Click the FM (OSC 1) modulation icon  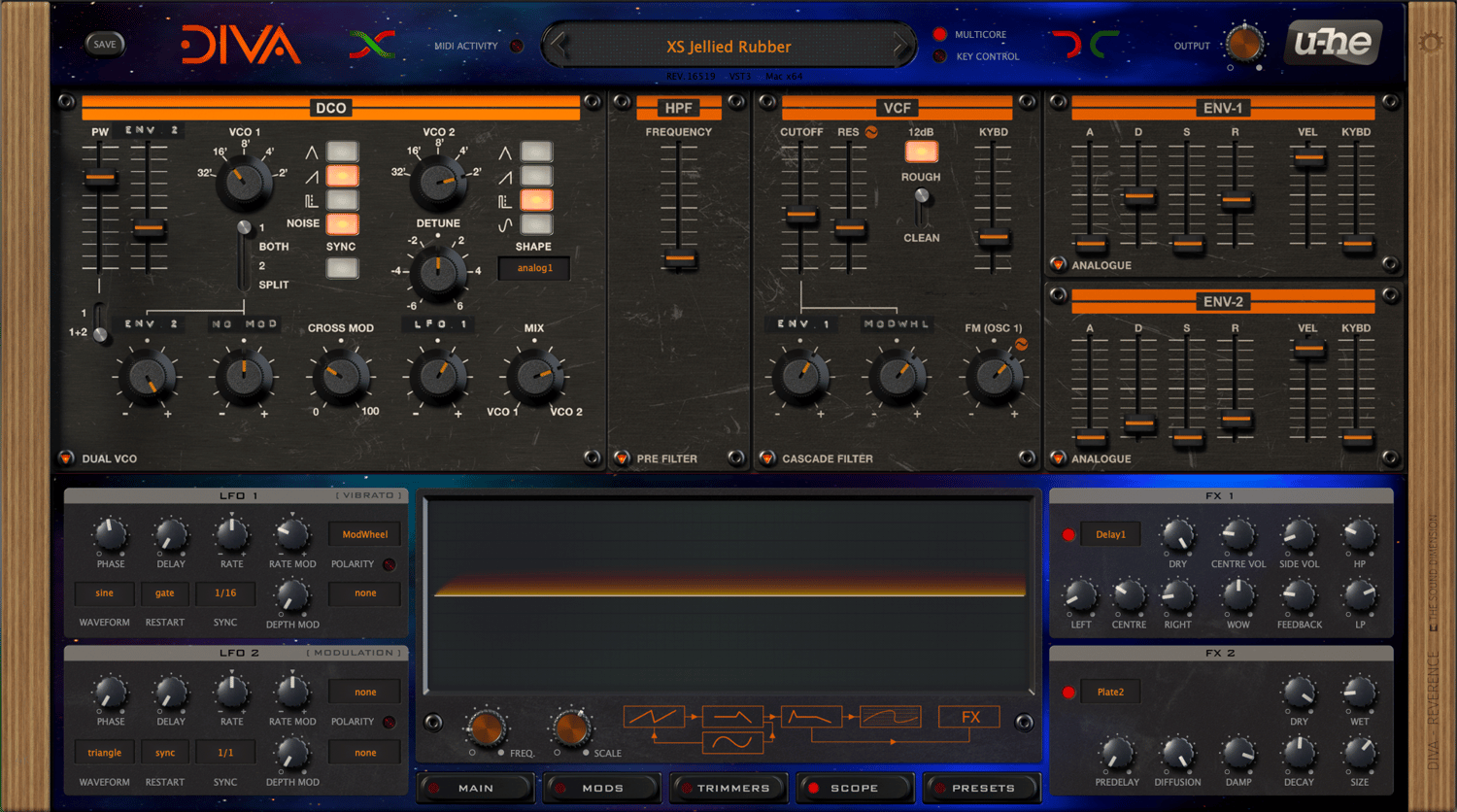pos(1021,344)
